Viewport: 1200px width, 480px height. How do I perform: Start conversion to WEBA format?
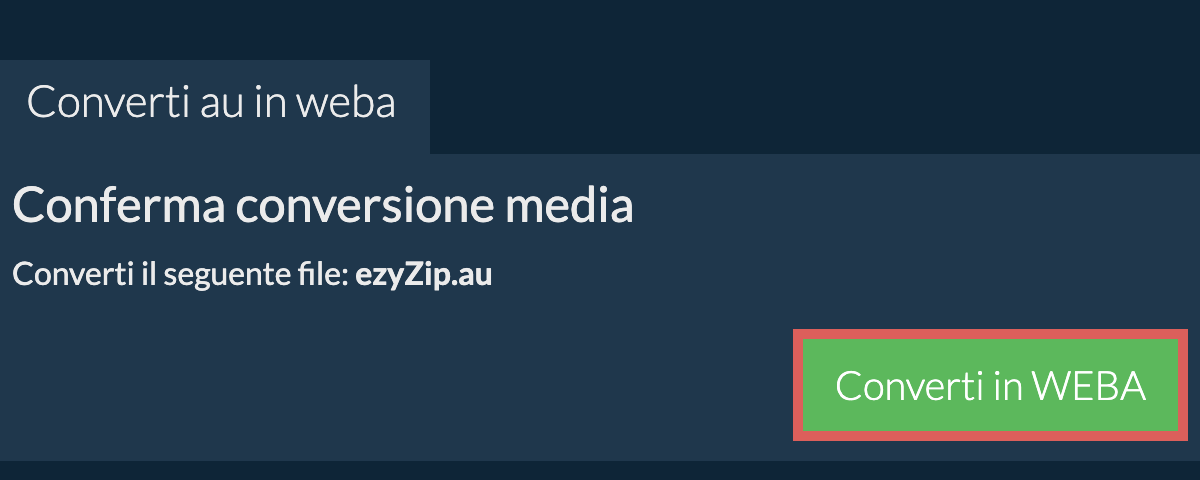coord(990,386)
